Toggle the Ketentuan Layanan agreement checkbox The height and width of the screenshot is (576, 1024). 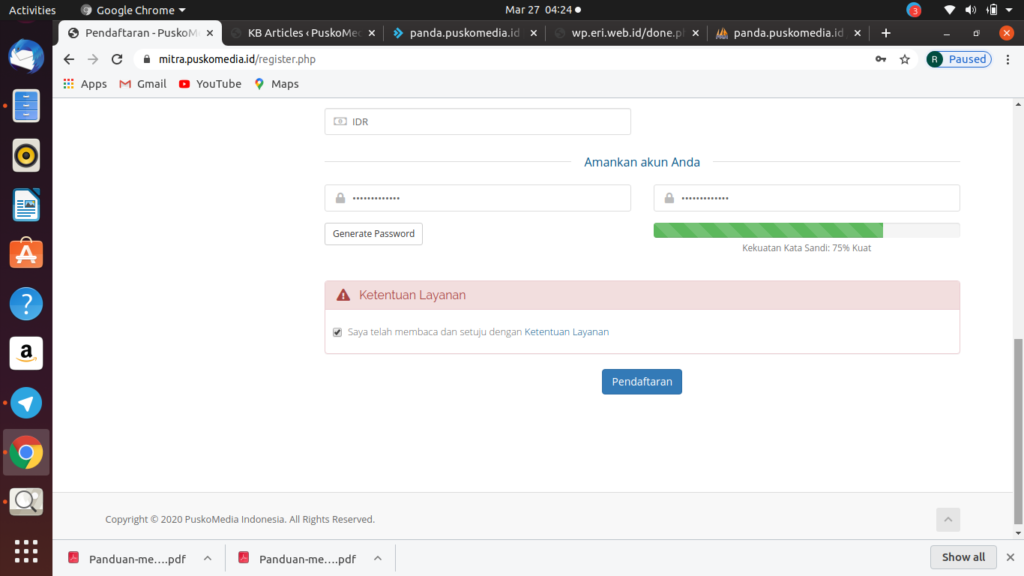pos(337,332)
